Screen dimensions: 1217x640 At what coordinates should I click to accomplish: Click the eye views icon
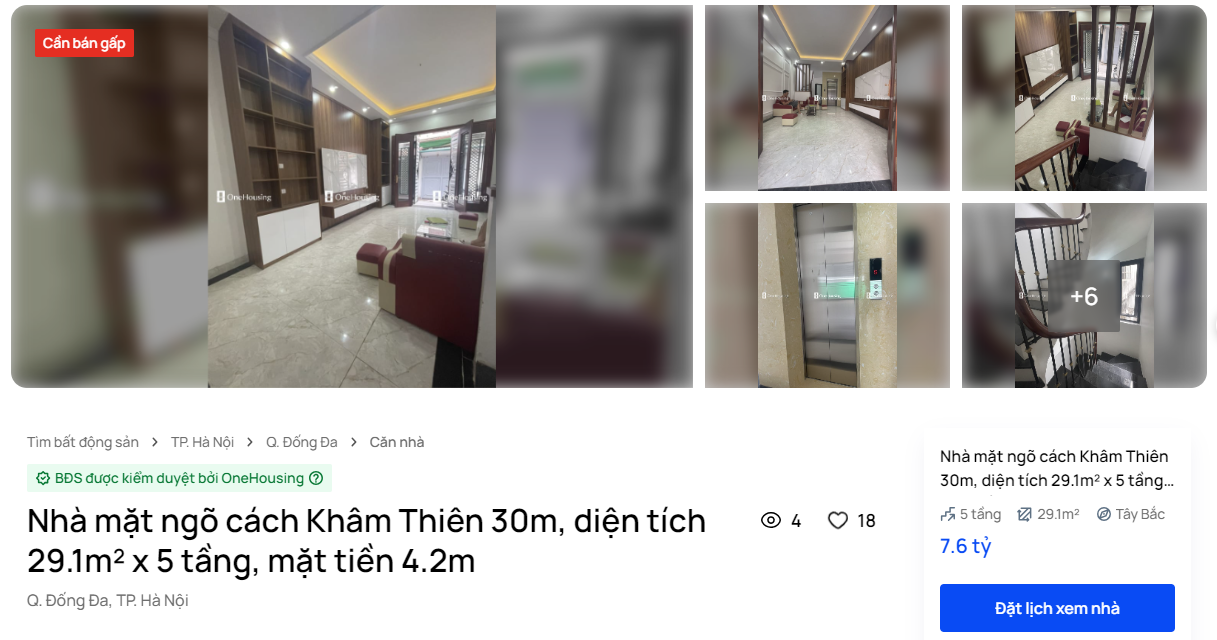pyautogui.click(x=771, y=520)
